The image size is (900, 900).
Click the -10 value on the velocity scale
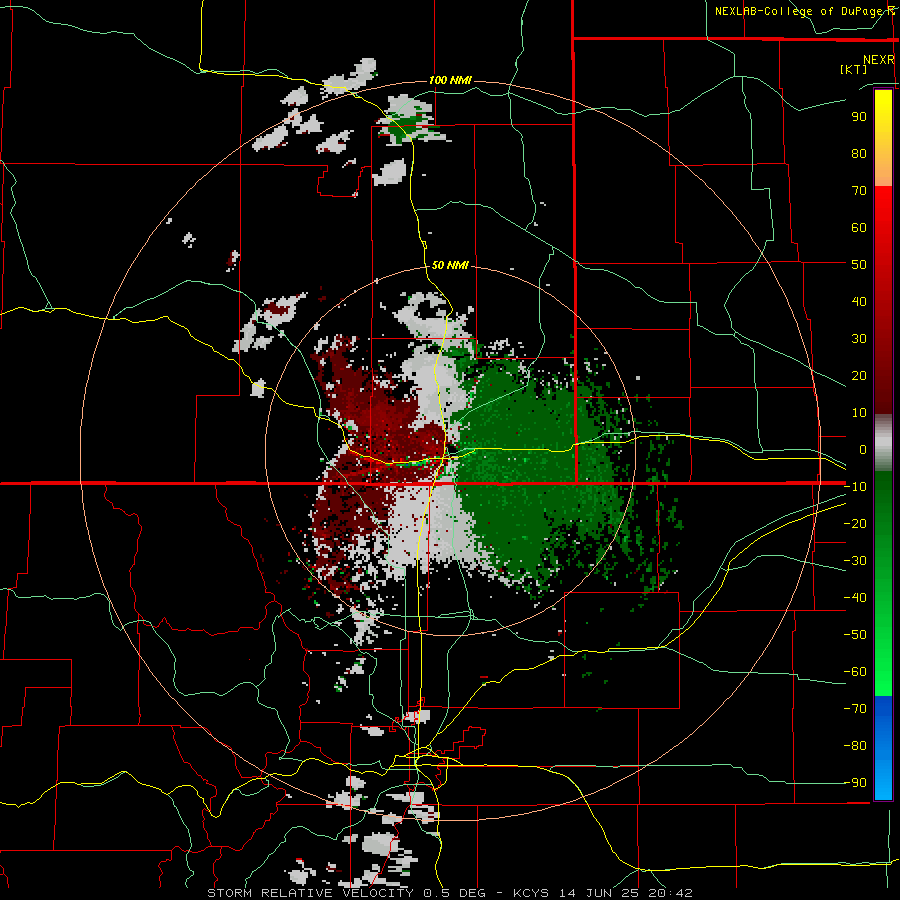click(x=855, y=487)
